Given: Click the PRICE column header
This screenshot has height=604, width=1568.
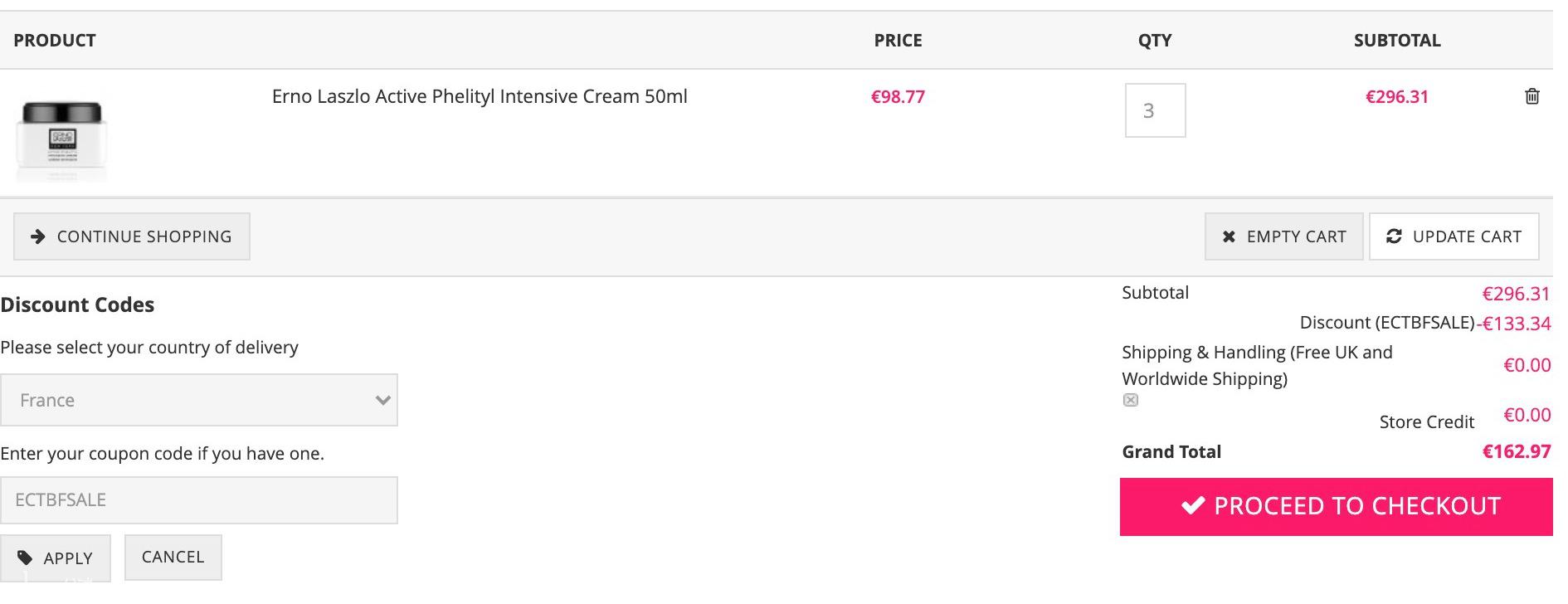Looking at the screenshot, I should 898,40.
